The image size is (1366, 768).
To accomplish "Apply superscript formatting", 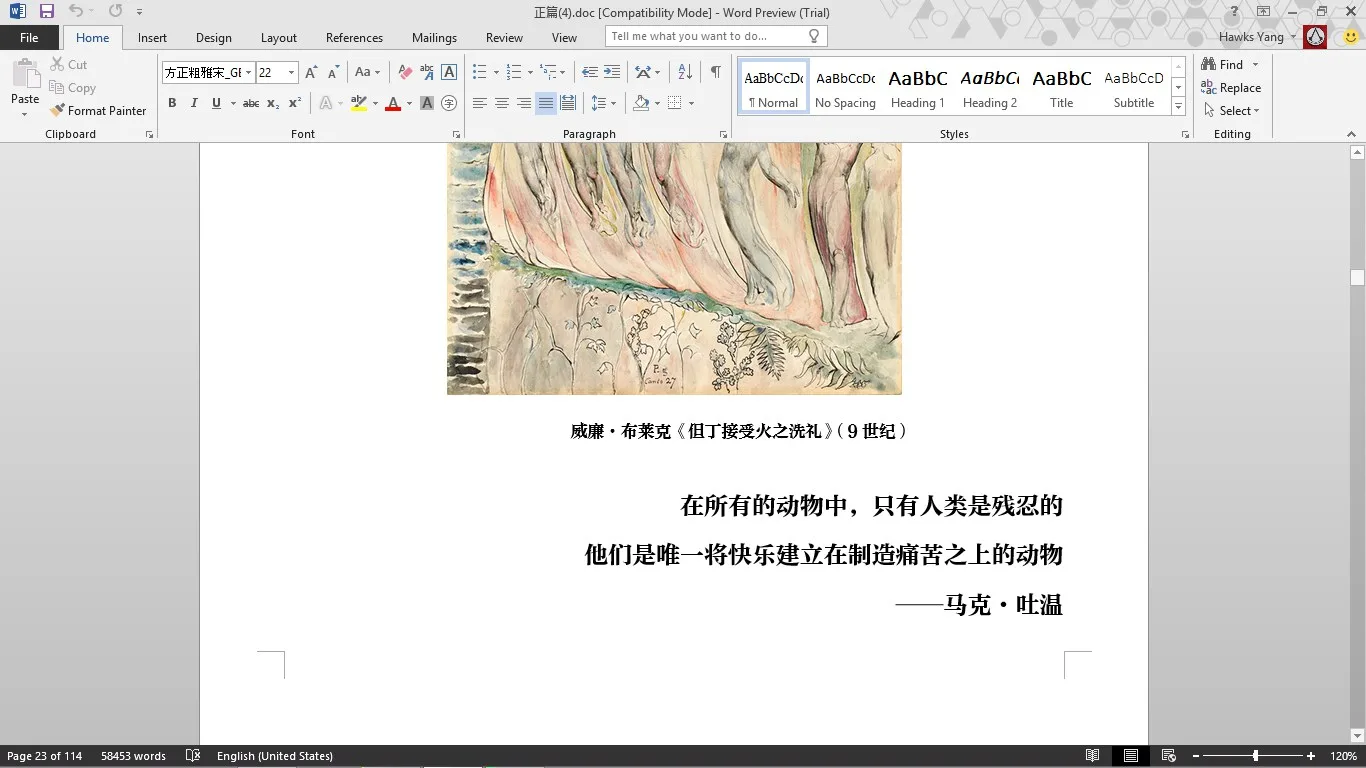I will (x=295, y=103).
